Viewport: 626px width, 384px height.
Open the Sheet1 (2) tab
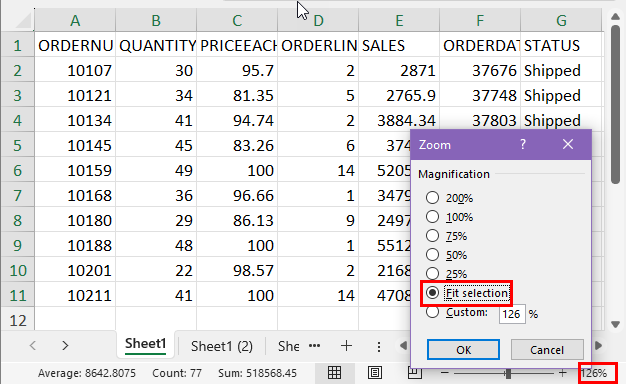click(222, 346)
